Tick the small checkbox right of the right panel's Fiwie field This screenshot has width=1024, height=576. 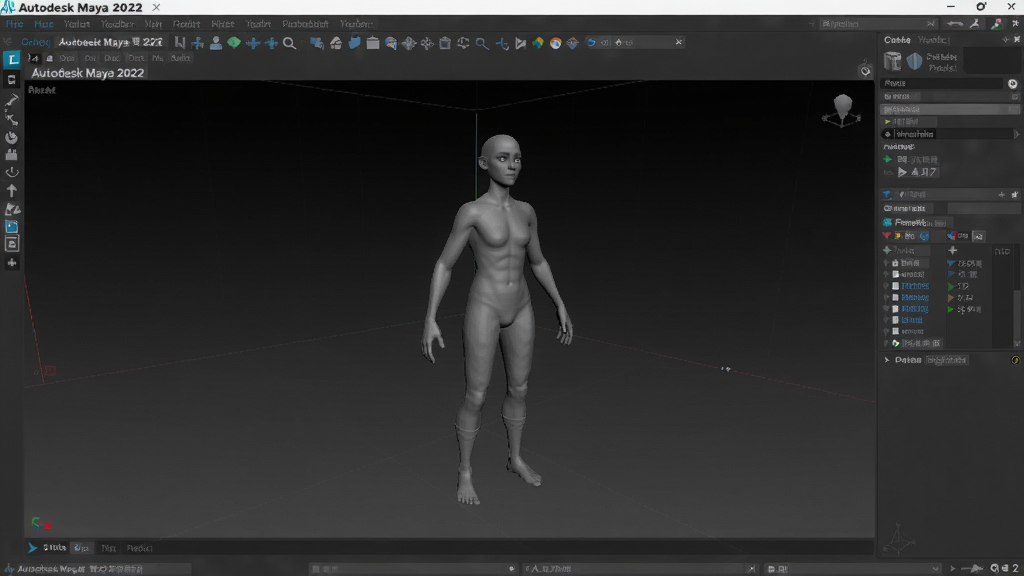[1015, 97]
